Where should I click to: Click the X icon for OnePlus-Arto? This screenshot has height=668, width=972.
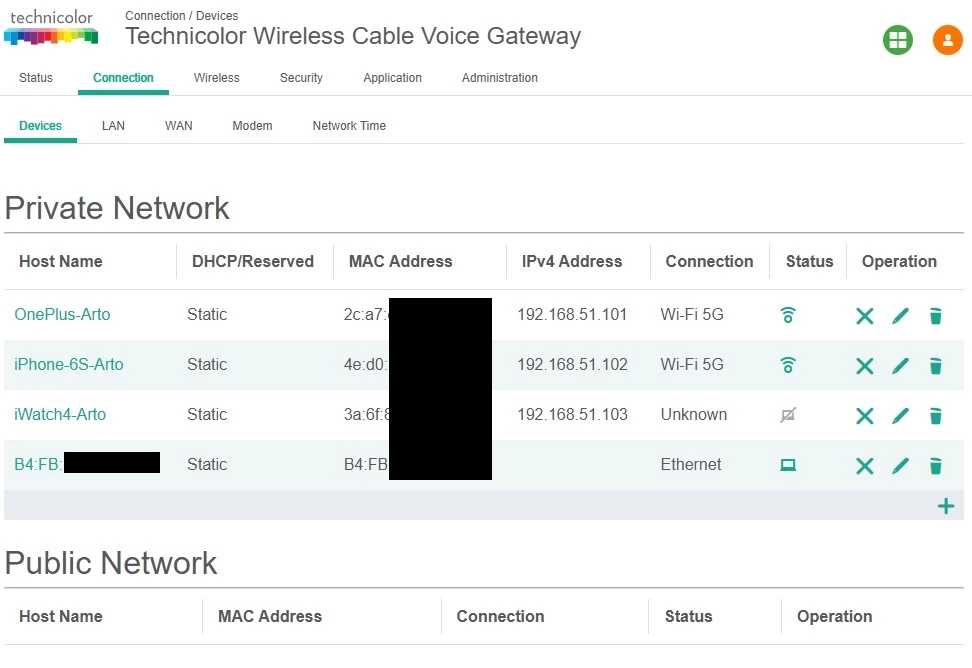pos(864,316)
